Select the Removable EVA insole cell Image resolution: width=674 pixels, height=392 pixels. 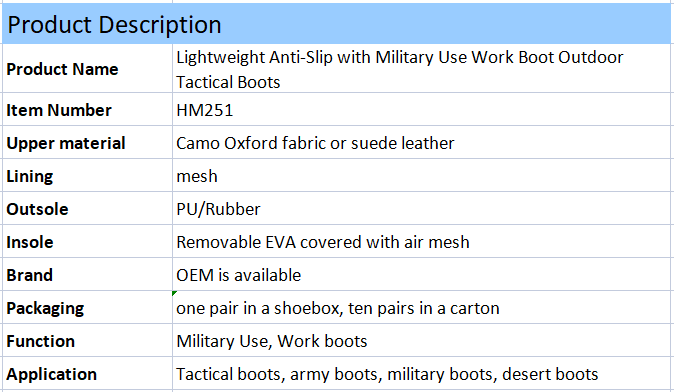pyautogui.click(x=421, y=241)
